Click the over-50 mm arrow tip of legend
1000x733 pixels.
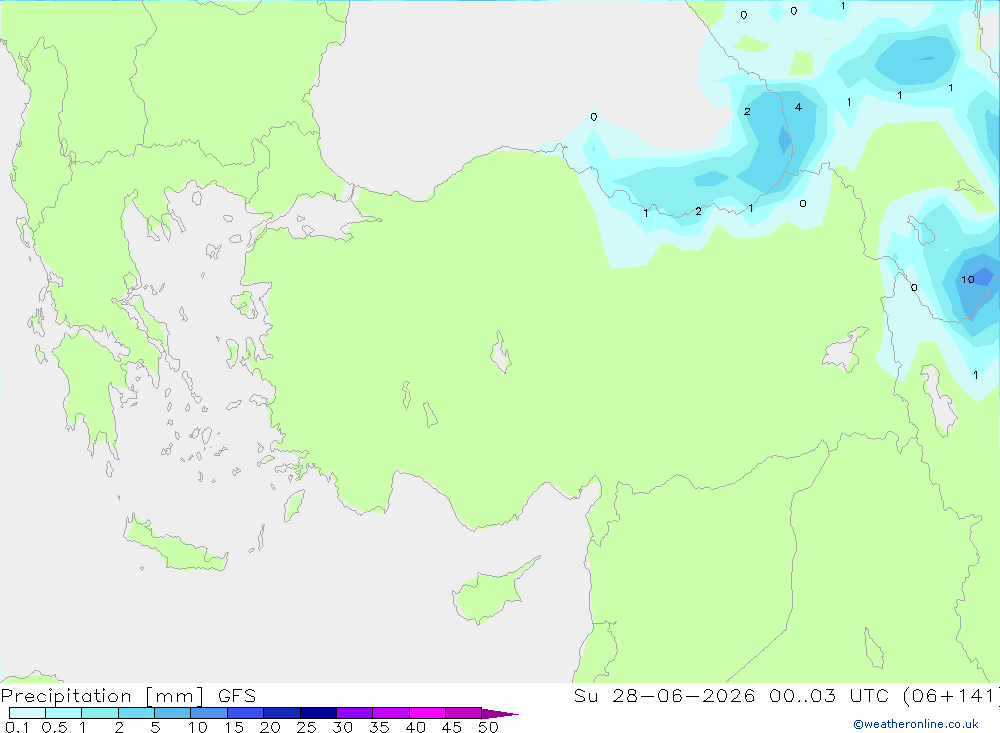pos(499,713)
